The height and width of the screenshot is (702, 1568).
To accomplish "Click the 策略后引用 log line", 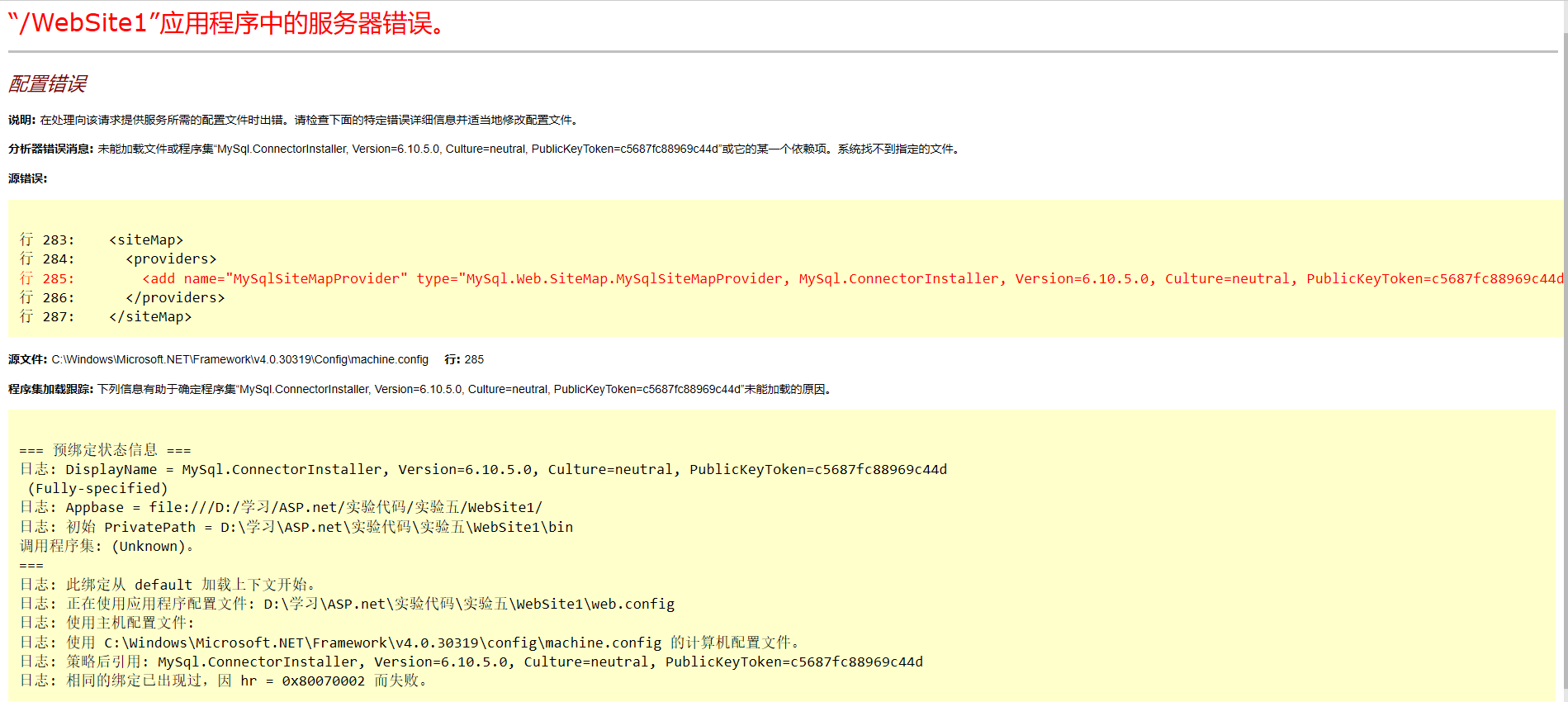I will (471, 662).
